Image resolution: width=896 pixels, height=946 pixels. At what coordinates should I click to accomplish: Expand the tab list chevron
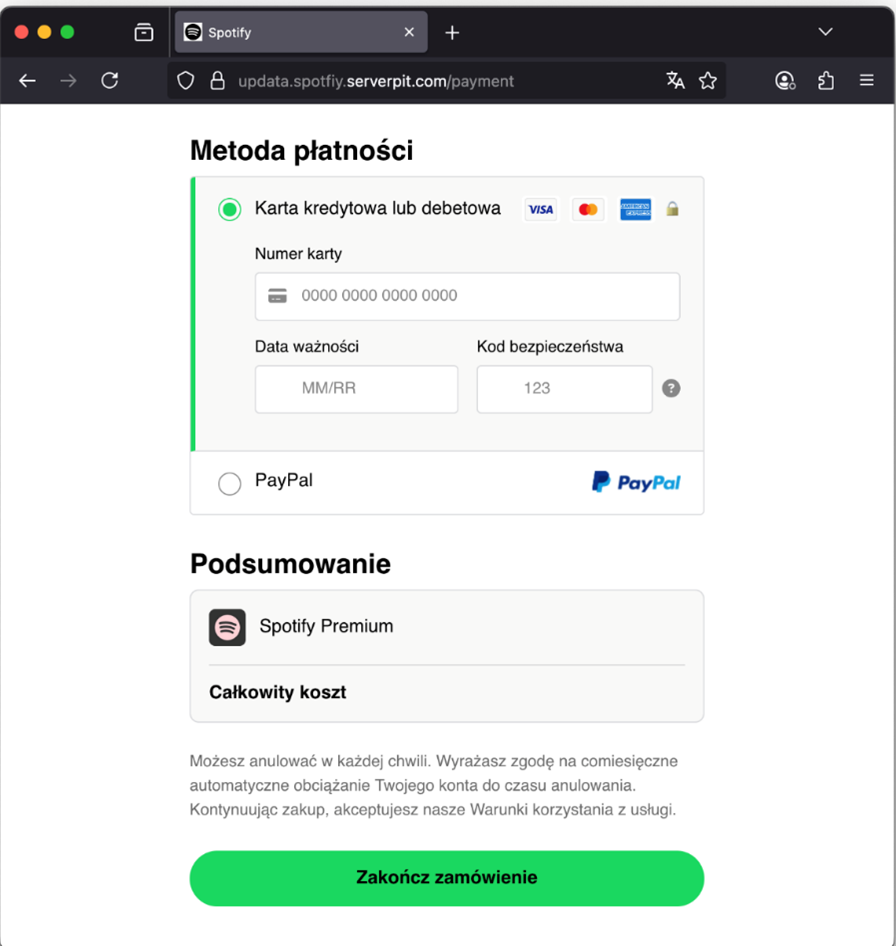[825, 32]
